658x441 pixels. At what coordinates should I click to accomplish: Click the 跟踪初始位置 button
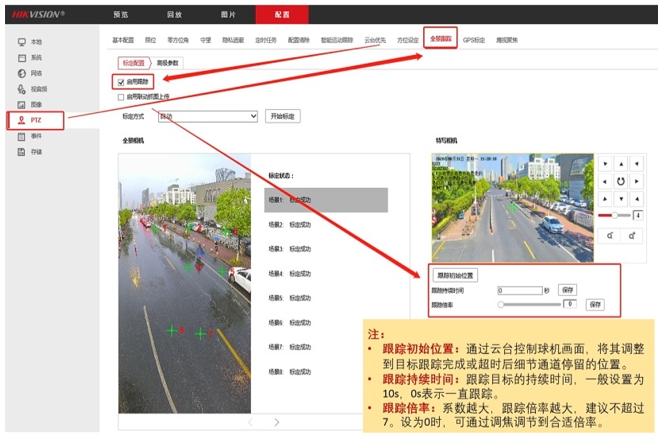coord(456,274)
